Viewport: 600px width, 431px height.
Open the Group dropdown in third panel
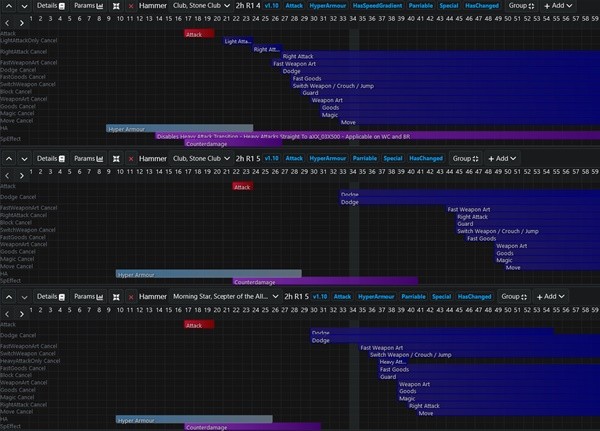pyautogui.click(x=515, y=297)
